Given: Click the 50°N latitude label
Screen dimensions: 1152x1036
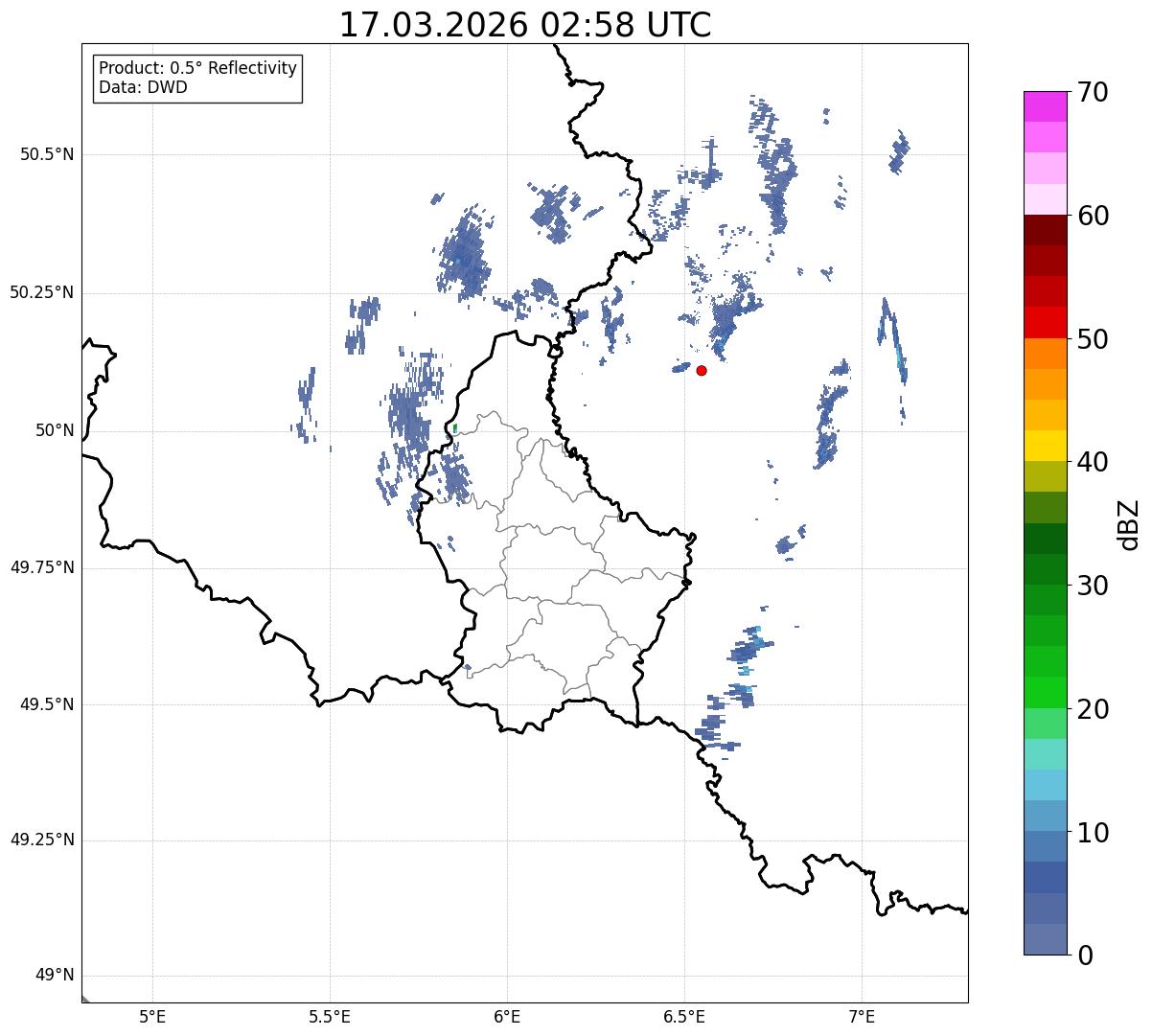Looking at the screenshot, I should (52, 430).
